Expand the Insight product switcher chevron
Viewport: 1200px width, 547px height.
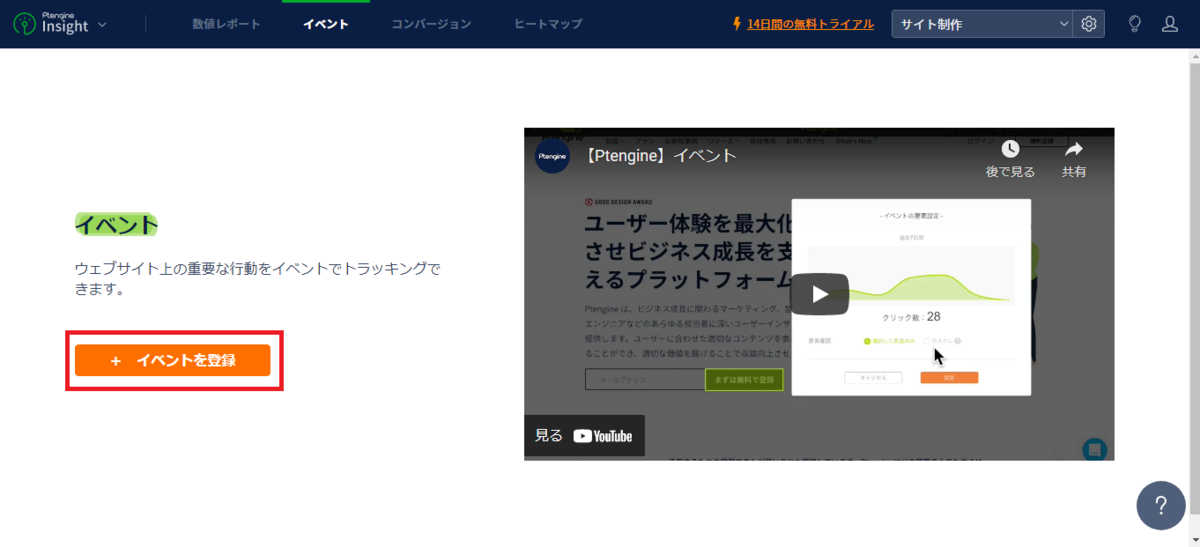tap(103, 24)
